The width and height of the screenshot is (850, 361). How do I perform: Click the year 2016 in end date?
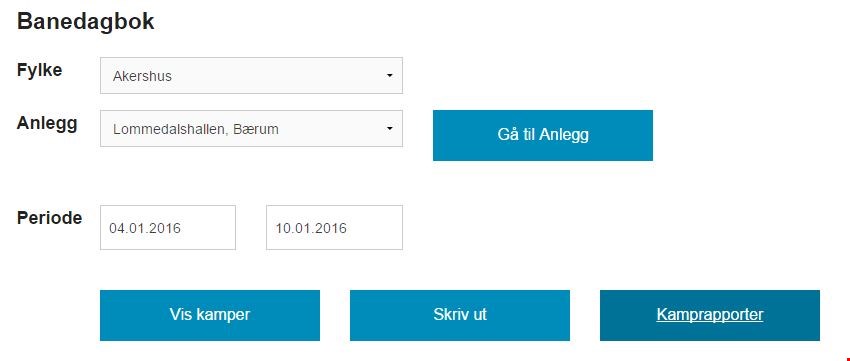(330, 228)
